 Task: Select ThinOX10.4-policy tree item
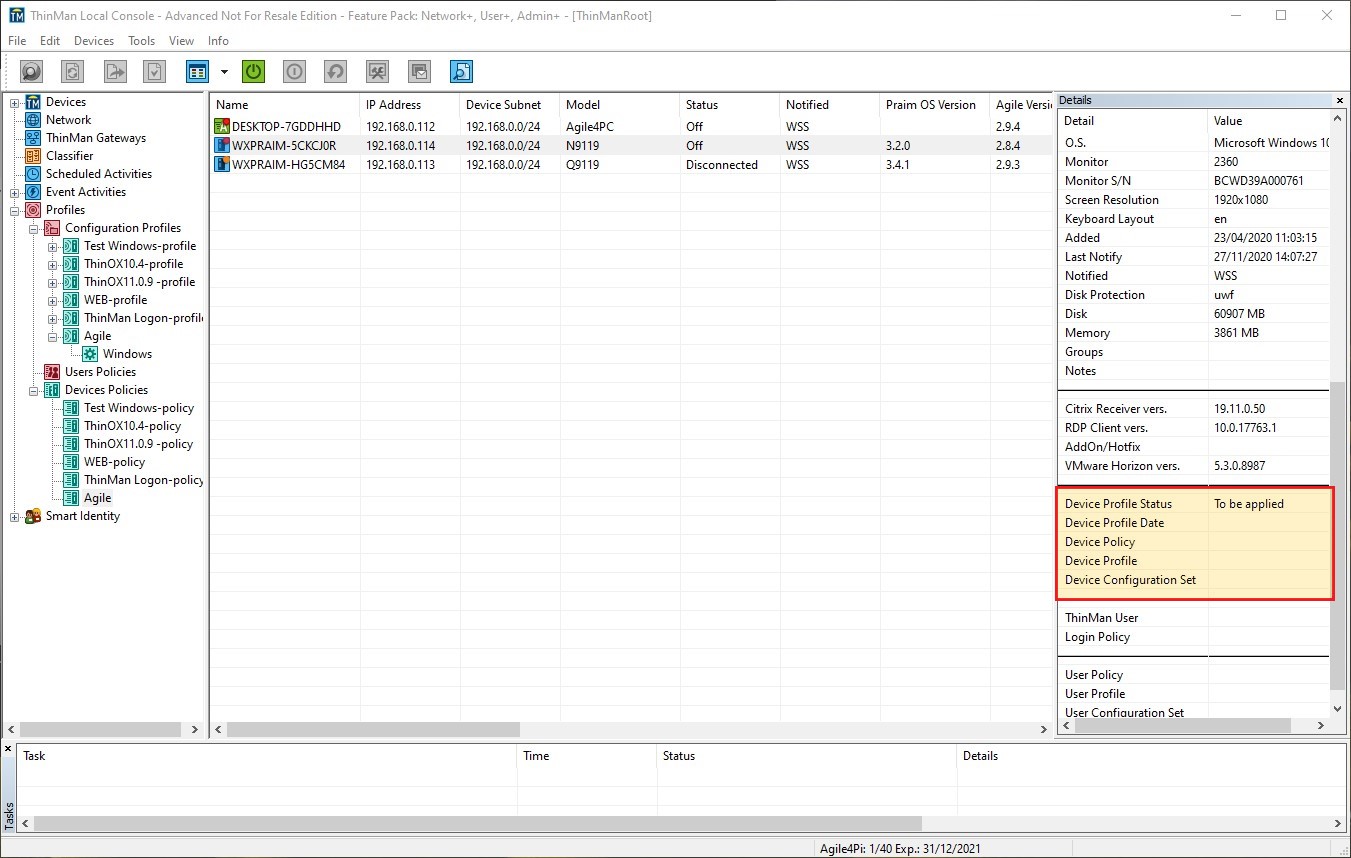[132, 426]
